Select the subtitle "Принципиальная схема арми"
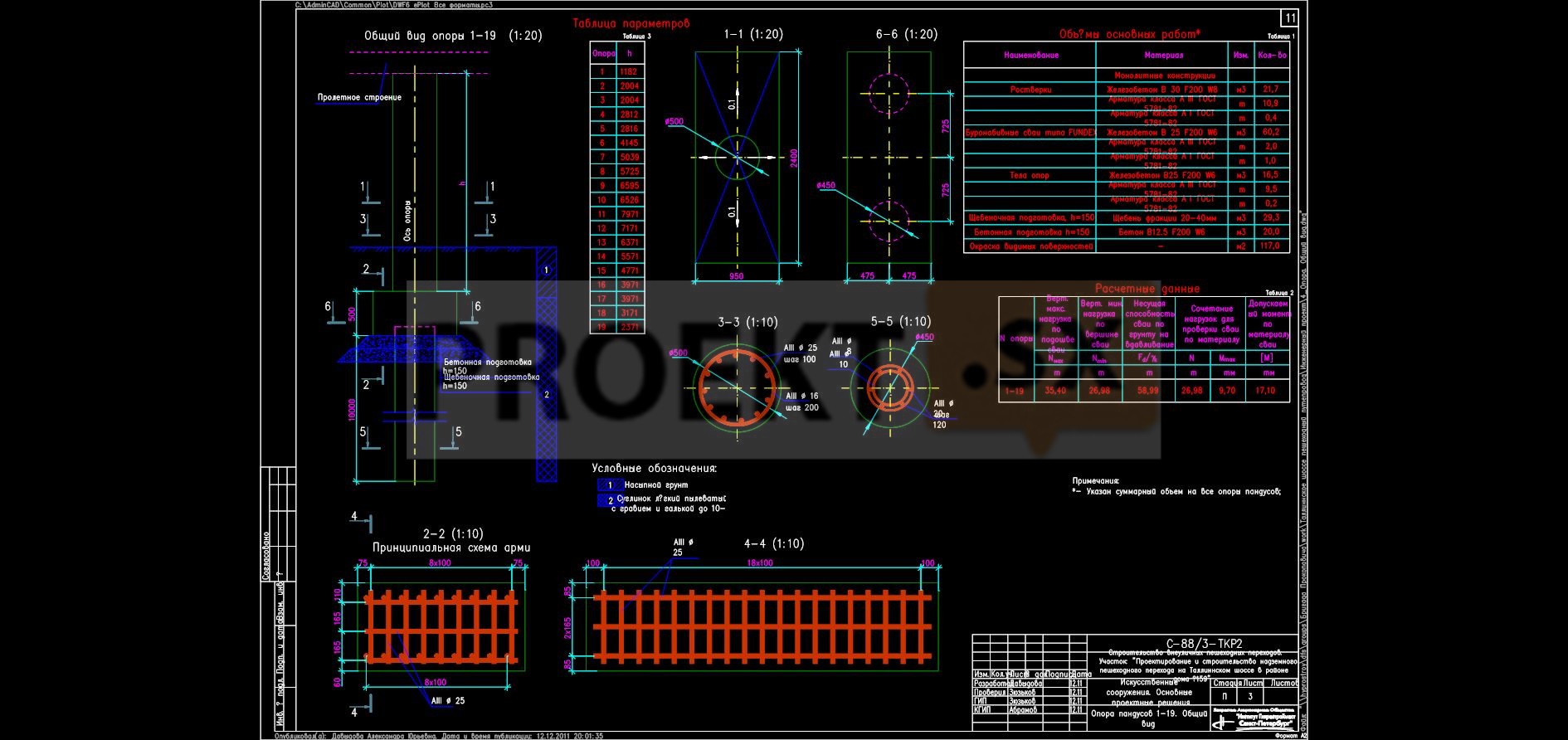Viewport: 1568px width, 740px height. (451, 548)
